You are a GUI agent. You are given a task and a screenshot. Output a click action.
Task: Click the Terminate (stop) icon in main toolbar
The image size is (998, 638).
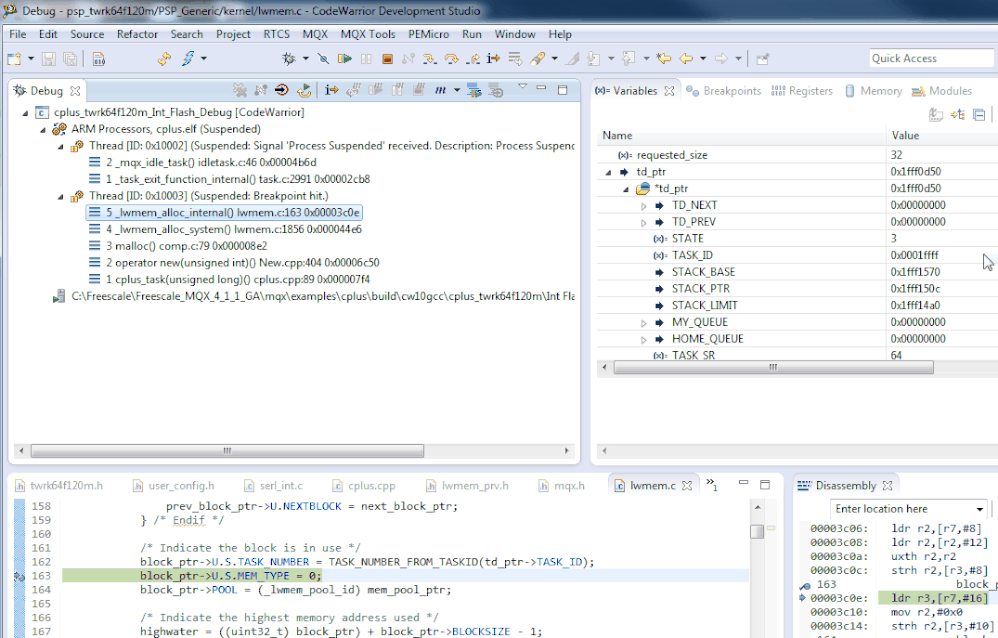[x=387, y=59]
